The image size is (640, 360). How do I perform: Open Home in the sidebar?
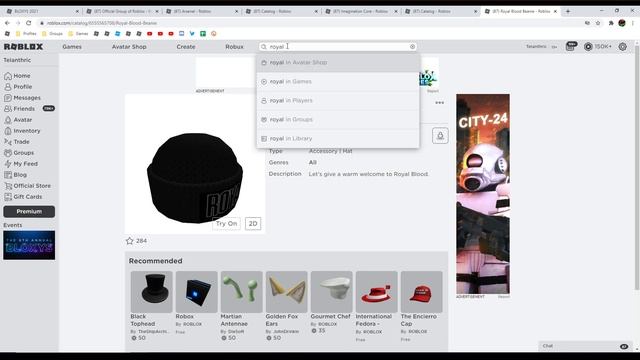tap(17, 76)
